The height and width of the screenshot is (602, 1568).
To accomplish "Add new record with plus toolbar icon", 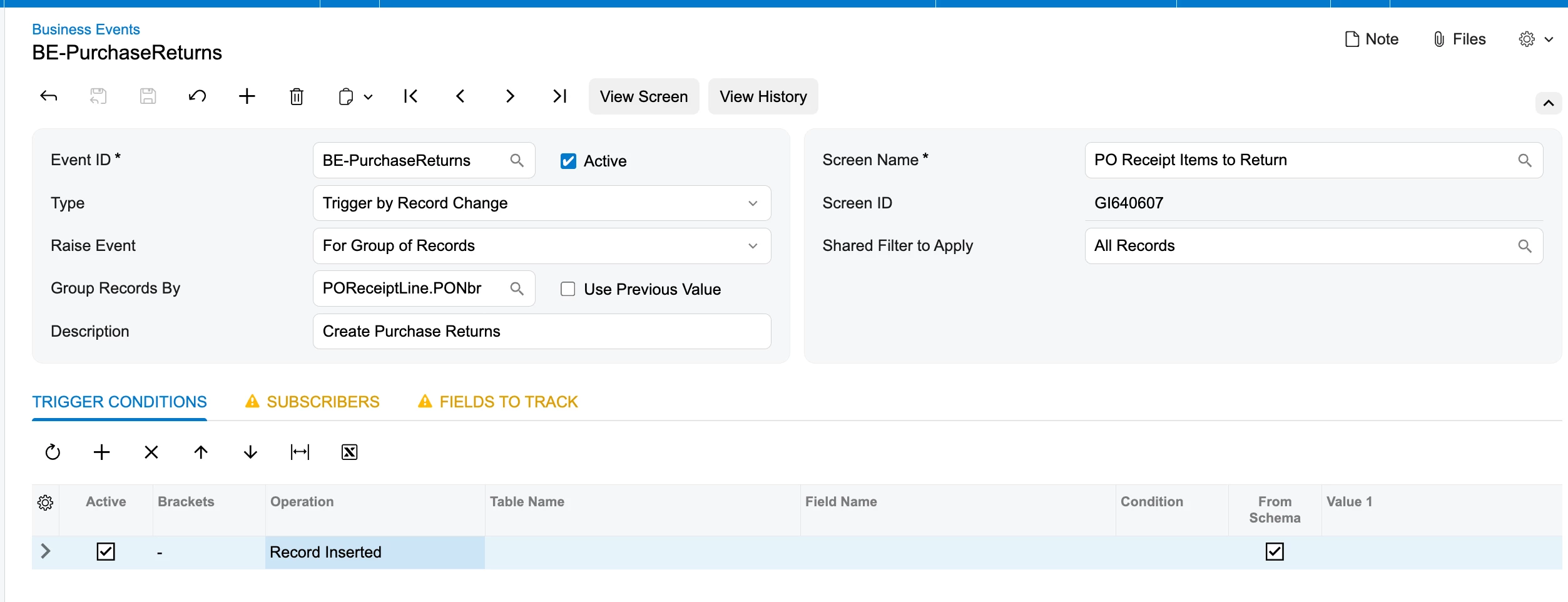I will [247, 96].
